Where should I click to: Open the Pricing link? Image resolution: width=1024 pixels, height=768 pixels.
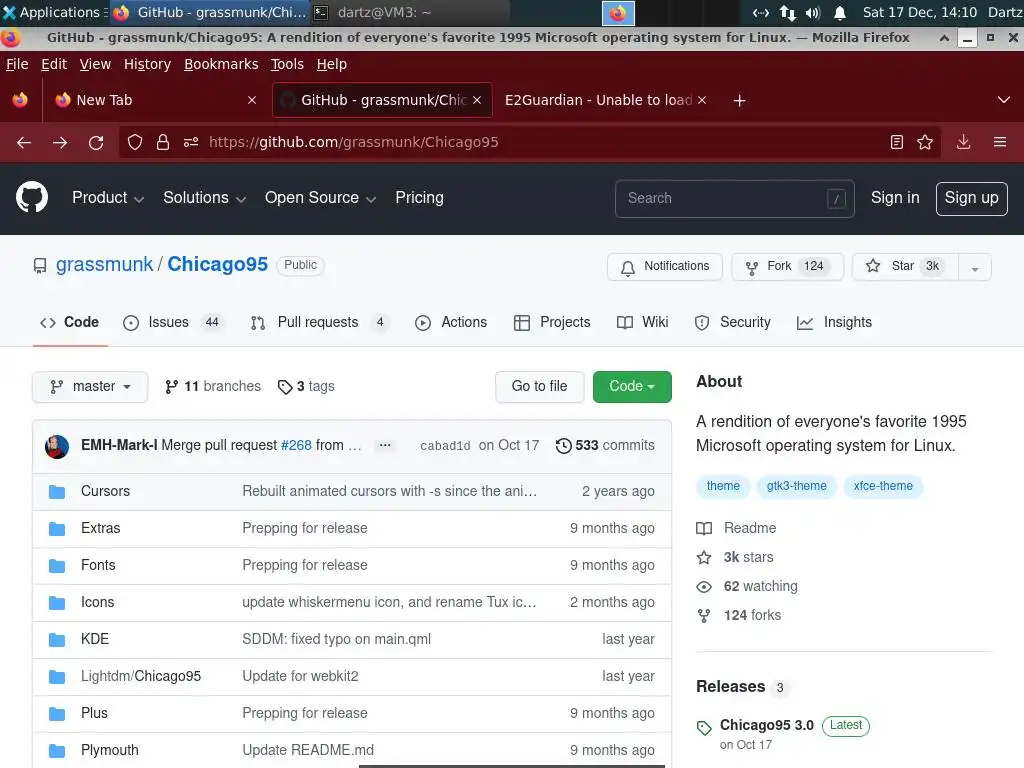coord(419,198)
